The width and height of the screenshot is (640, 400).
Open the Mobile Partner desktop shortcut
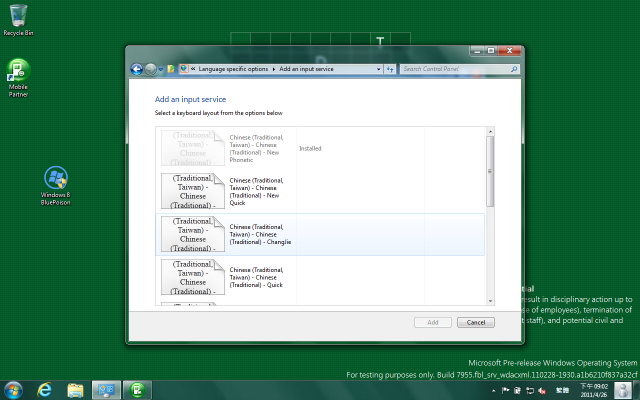click(18, 78)
